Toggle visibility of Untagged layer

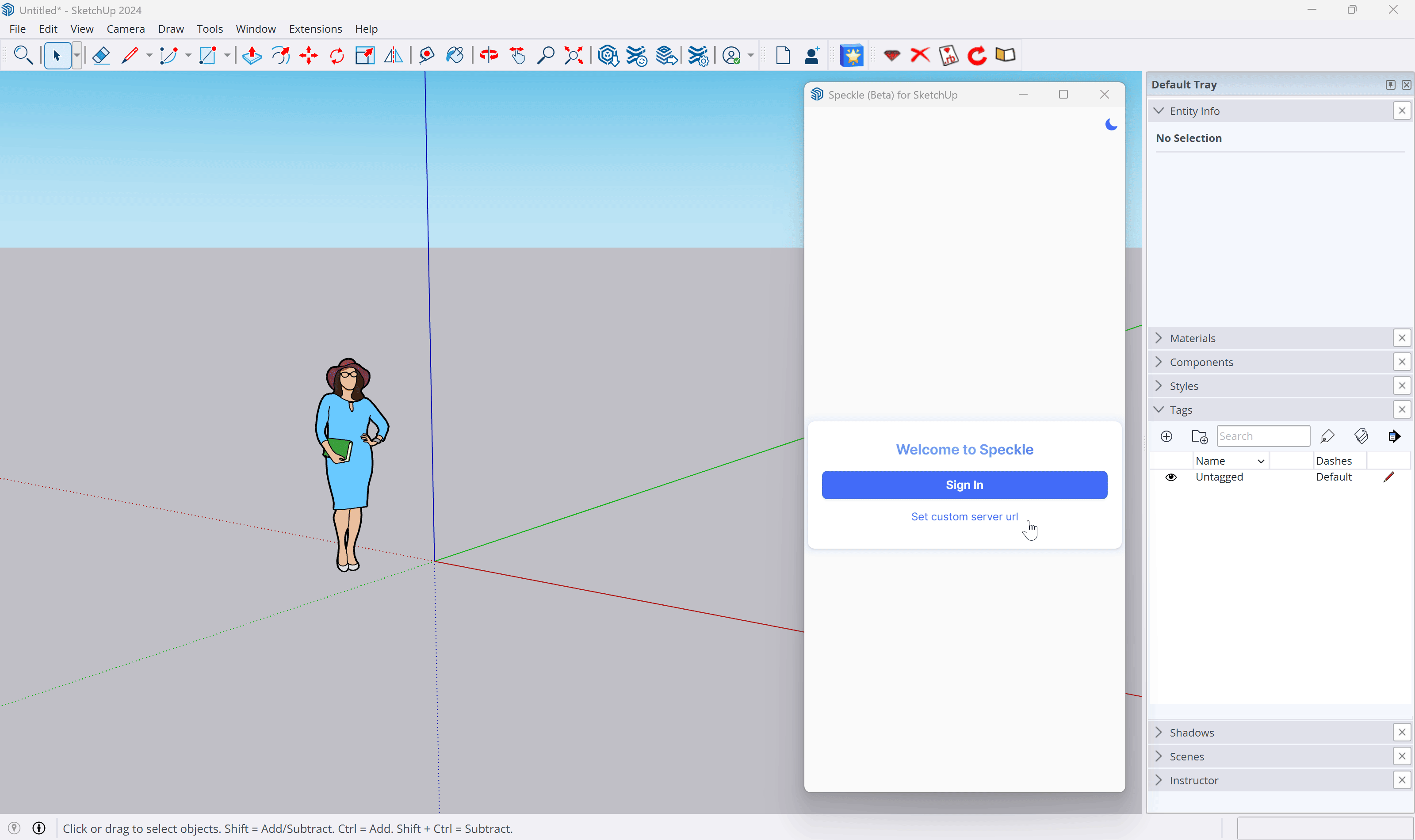pyautogui.click(x=1172, y=477)
